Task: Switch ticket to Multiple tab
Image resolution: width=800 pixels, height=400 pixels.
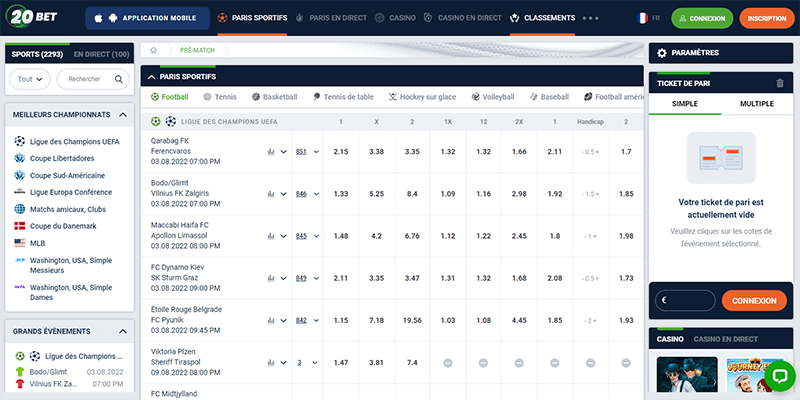Action: (x=757, y=104)
